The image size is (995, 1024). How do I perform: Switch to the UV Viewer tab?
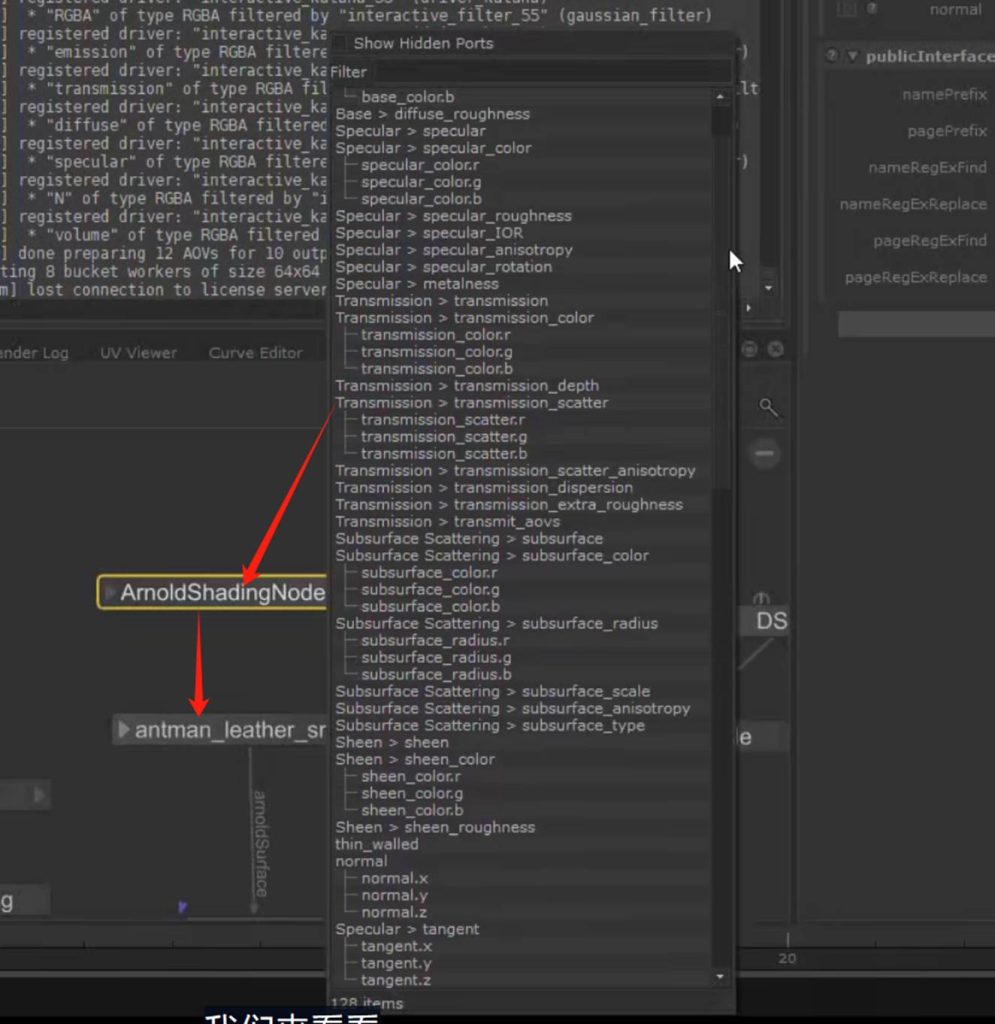(138, 353)
